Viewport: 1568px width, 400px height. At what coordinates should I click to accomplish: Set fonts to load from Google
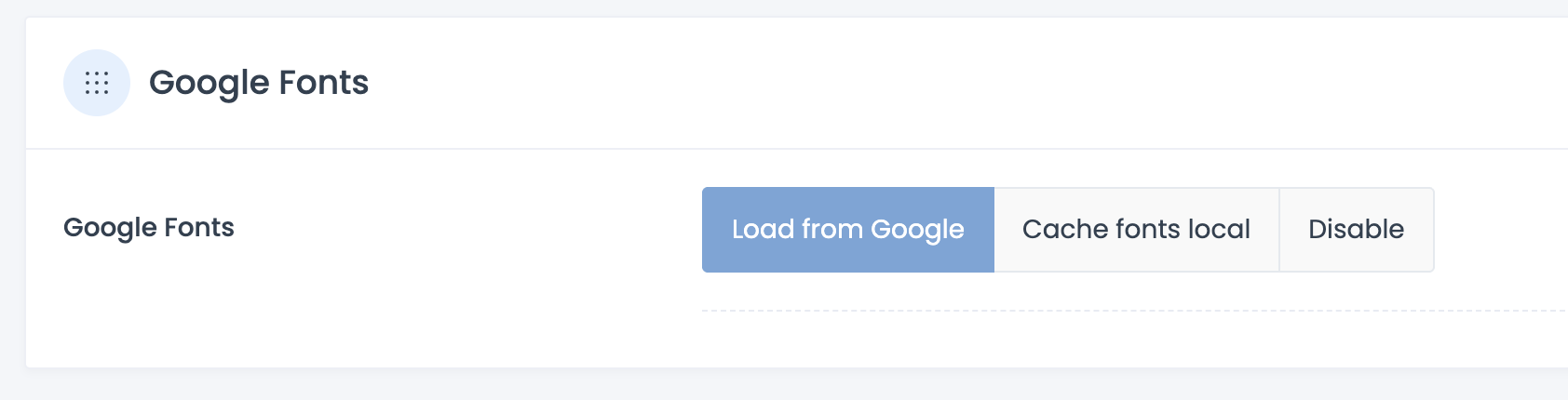coord(847,230)
